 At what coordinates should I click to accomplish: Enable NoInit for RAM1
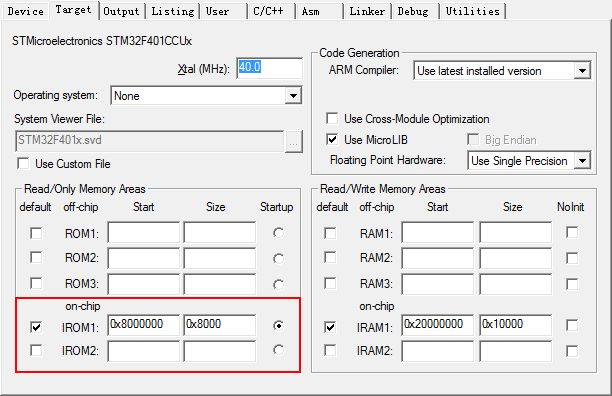click(x=572, y=233)
